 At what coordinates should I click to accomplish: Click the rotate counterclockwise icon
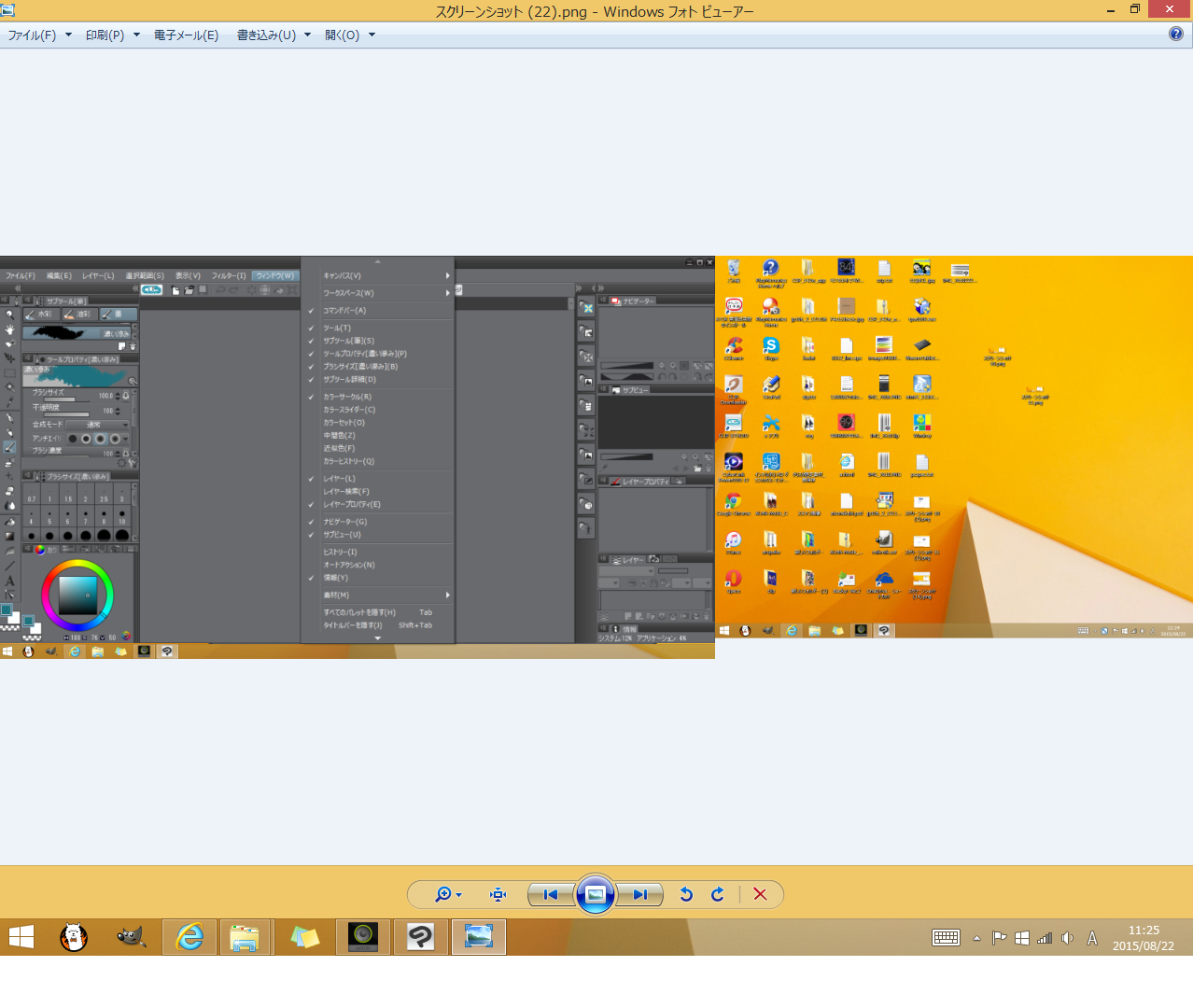point(686,894)
